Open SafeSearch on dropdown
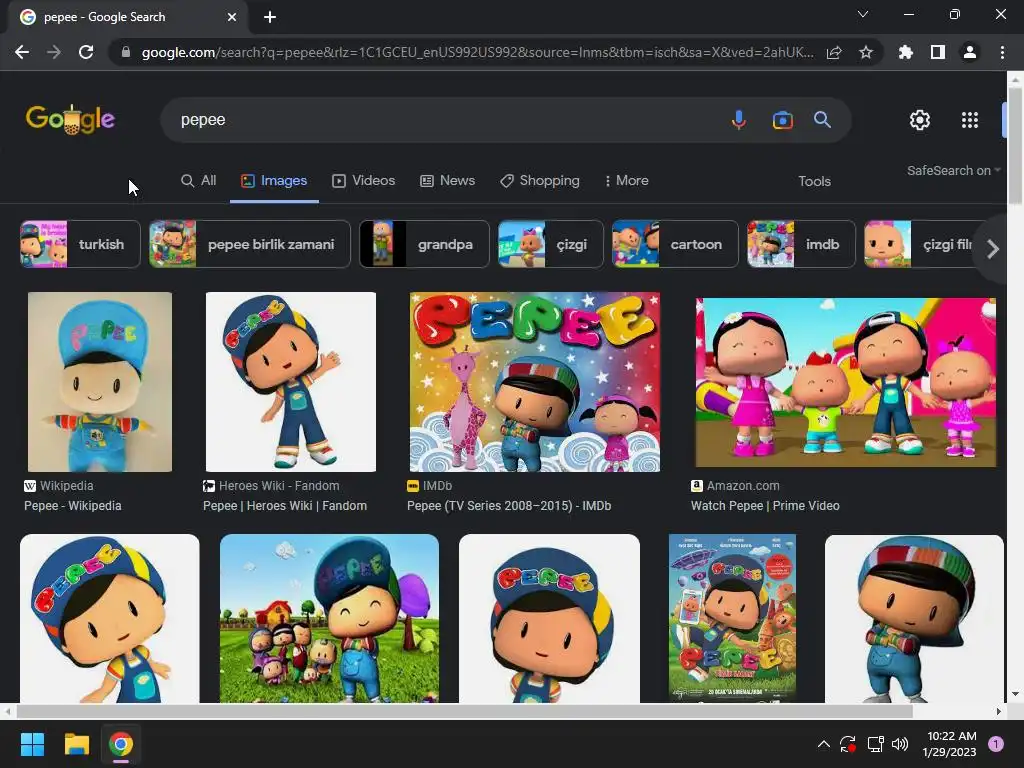The height and width of the screenshot is (768, 1024). point(953,170)
